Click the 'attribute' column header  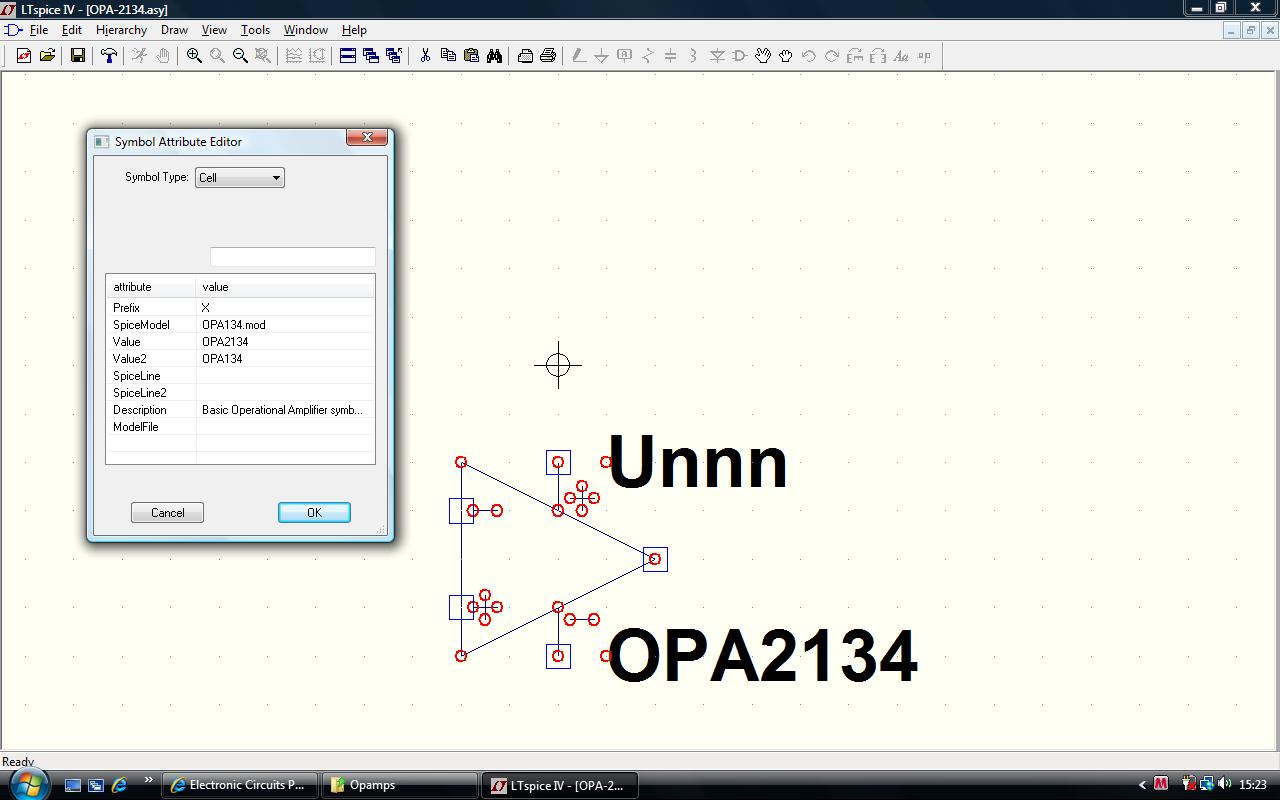pyautogui.click(x=151, y=287)
